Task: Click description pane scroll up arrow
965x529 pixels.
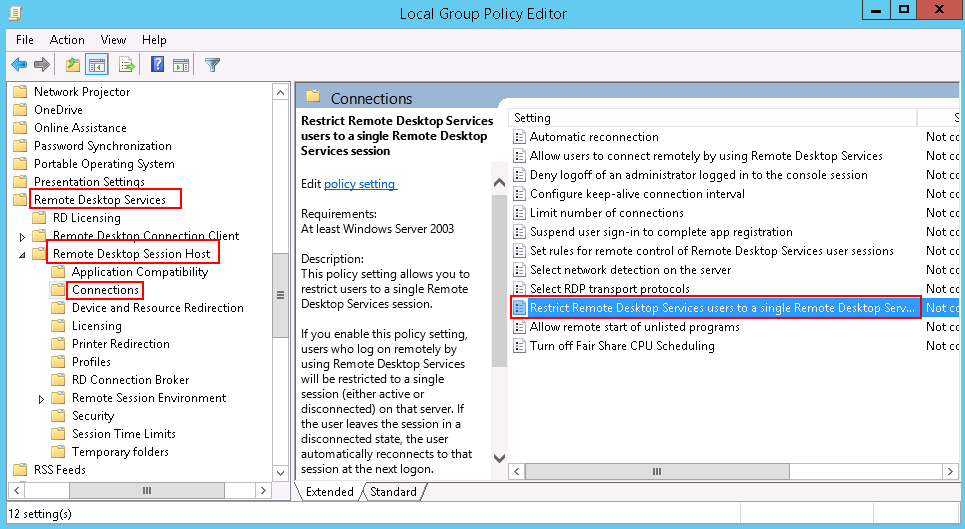Action: [499, 183]
